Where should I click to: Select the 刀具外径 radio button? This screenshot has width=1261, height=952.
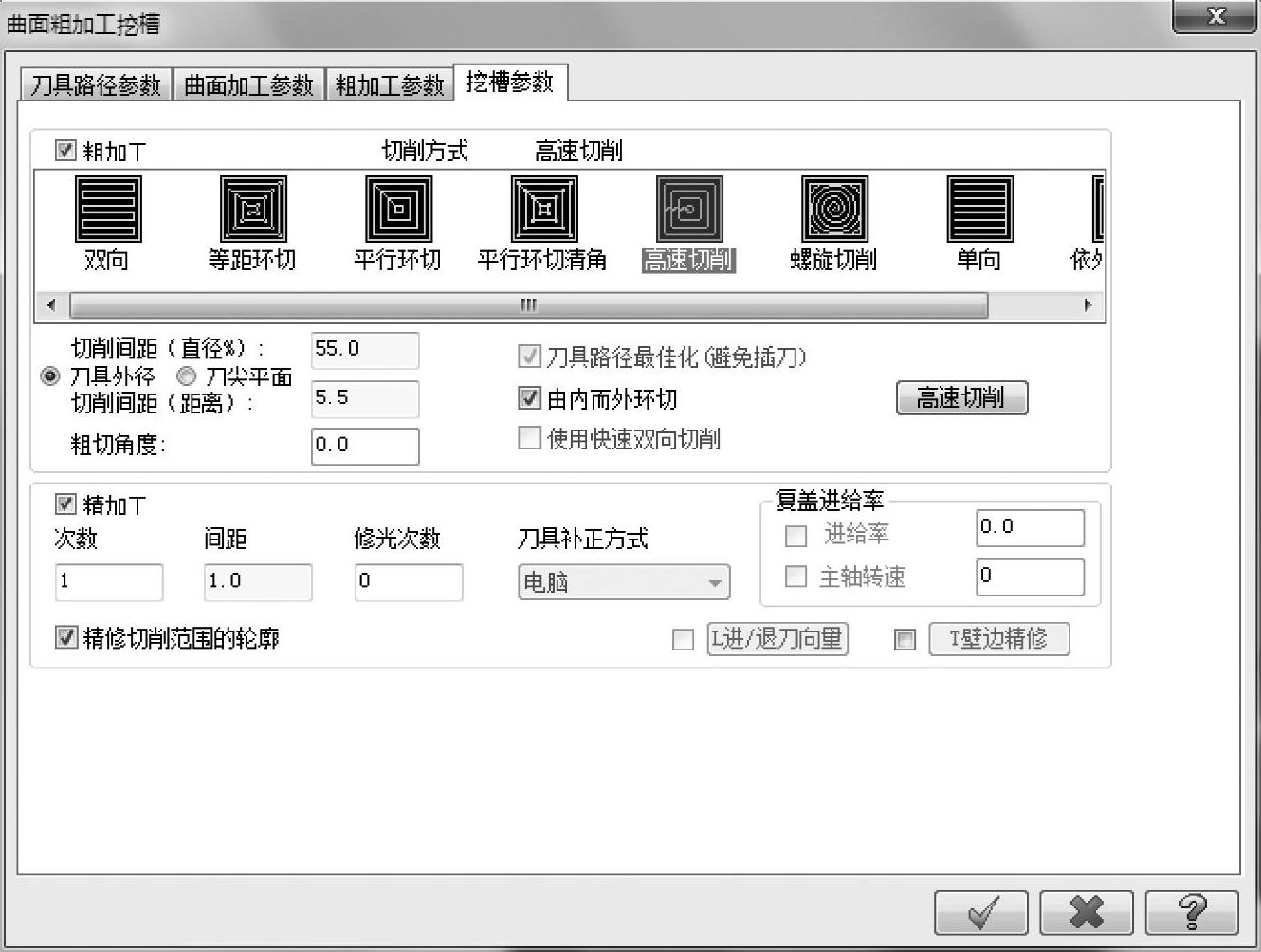(x=50, y=376)
